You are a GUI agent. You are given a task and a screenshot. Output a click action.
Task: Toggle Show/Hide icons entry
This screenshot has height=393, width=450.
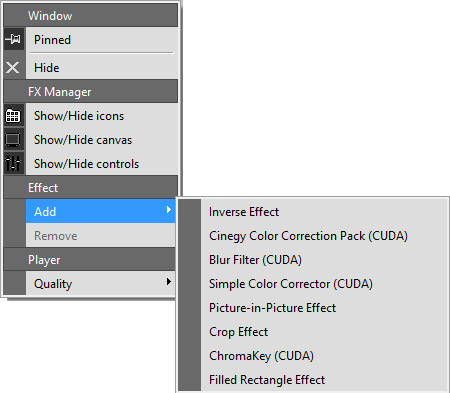[x=101, y=116]
